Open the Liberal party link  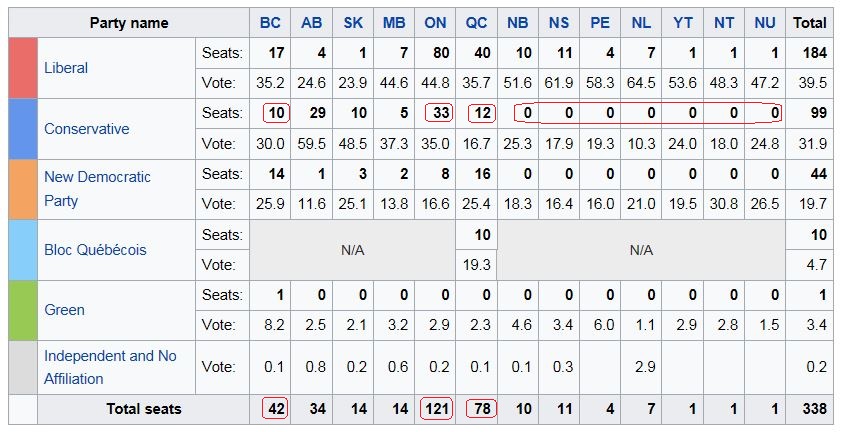[66, 68]
